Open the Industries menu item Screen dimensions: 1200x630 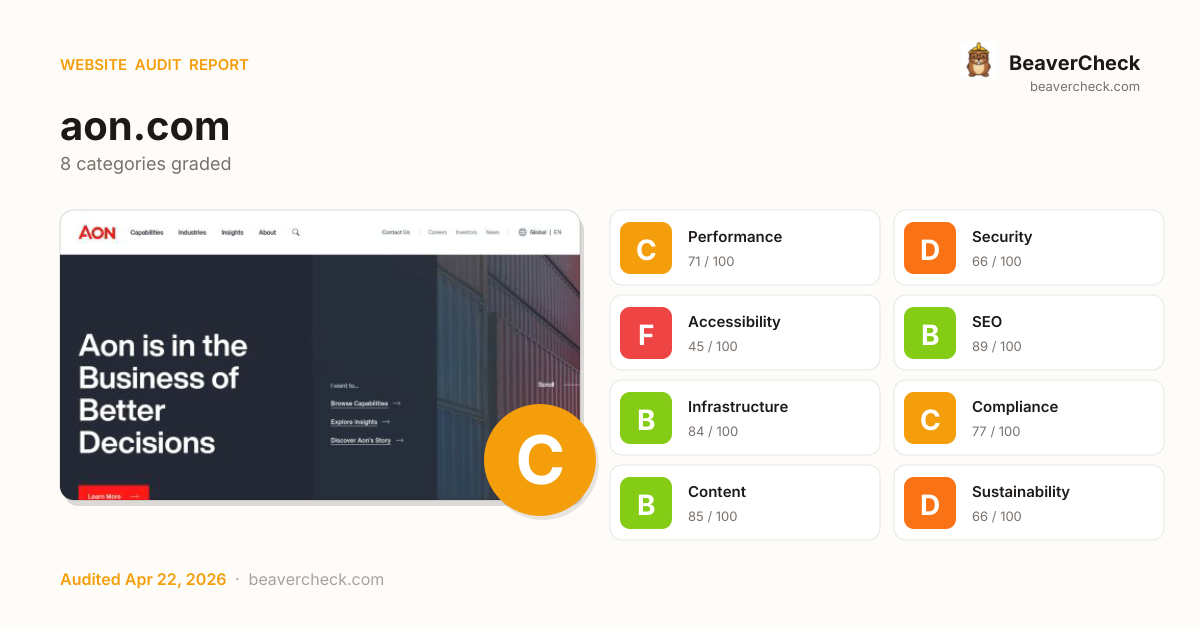(x=192, y=232)
